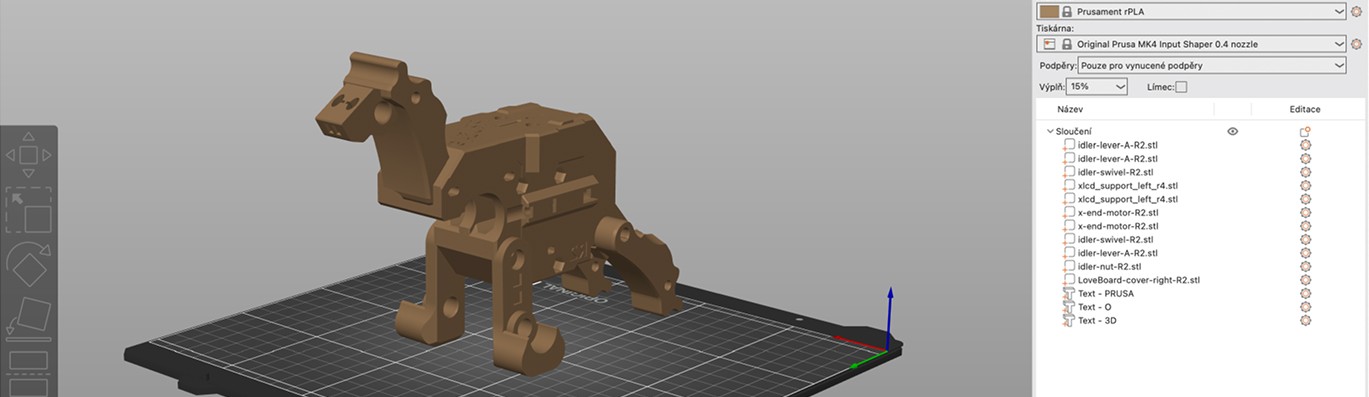Collapse the Sloučení tree node
1369x397 pixels.
(x=1050, y=131)
